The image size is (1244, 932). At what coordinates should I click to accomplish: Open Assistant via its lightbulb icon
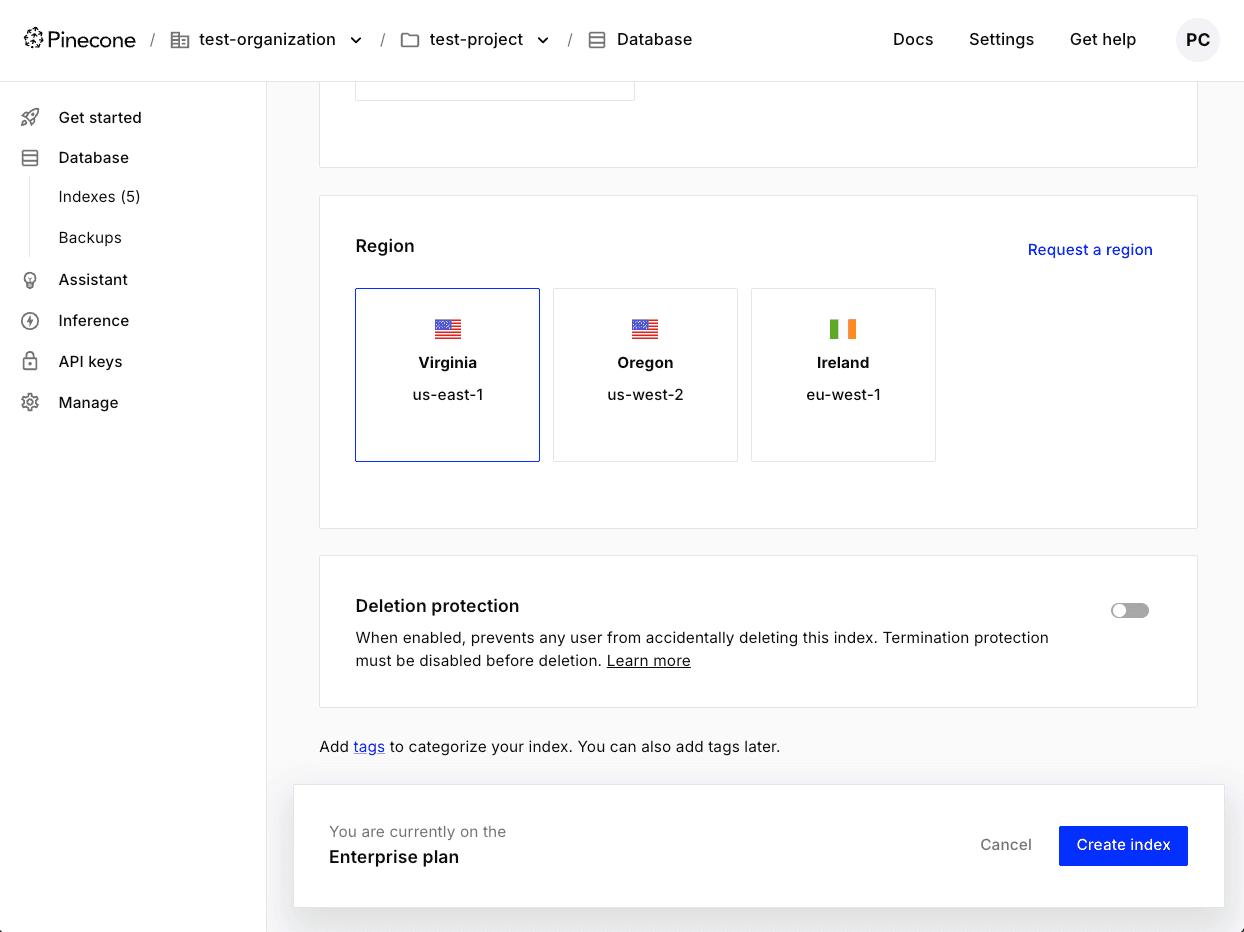[29, 280]
